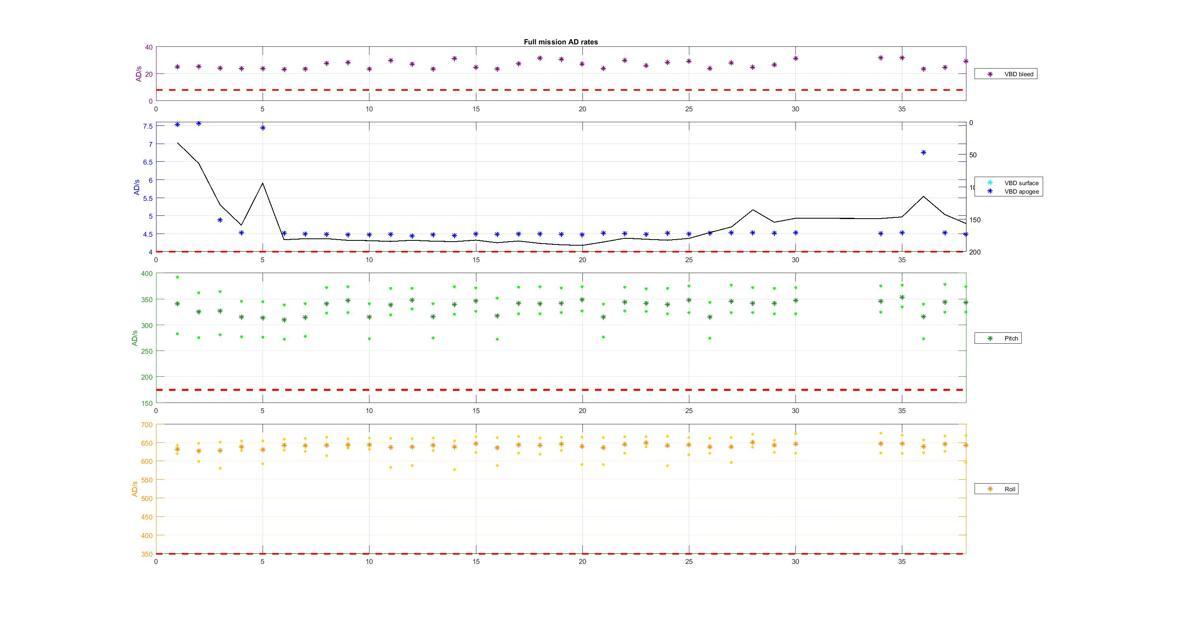This screenshot has width=1200, height=622.
Task: Select the VBD apogee legend entry
Action: [1009, 191]
